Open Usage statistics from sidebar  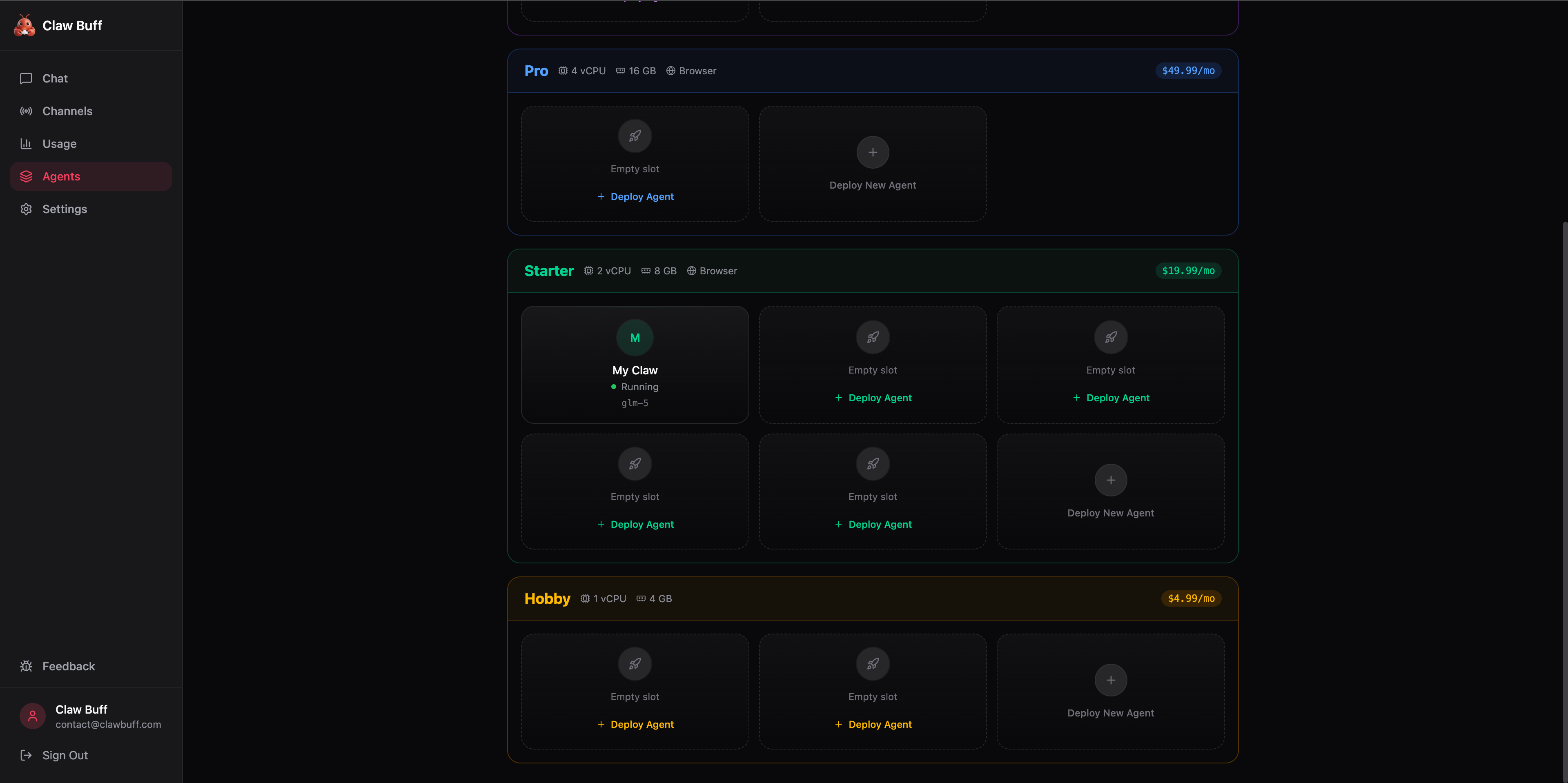(x=59, y=144)
